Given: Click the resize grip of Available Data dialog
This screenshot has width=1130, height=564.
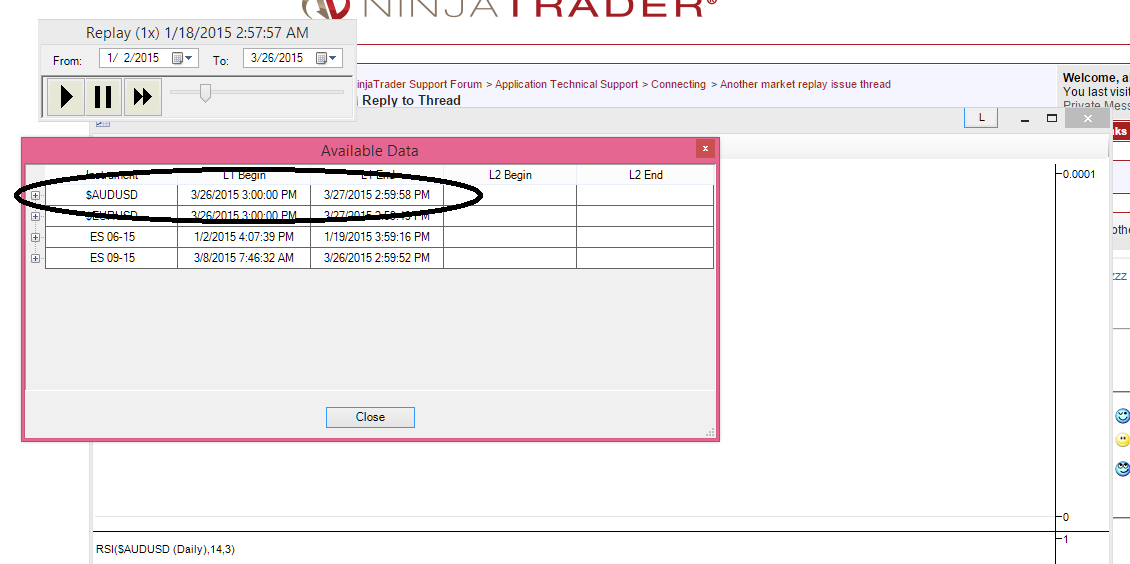Looking at the screenshot, I should coord(711,432).
